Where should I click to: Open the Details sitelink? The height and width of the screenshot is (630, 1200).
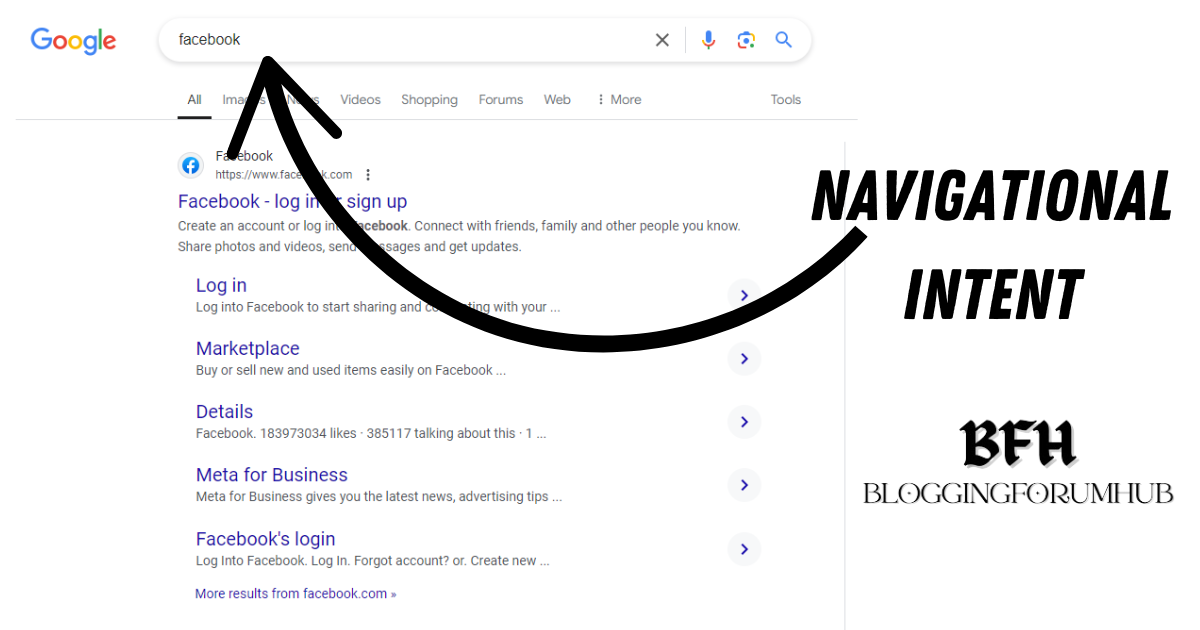coord(224,411)
